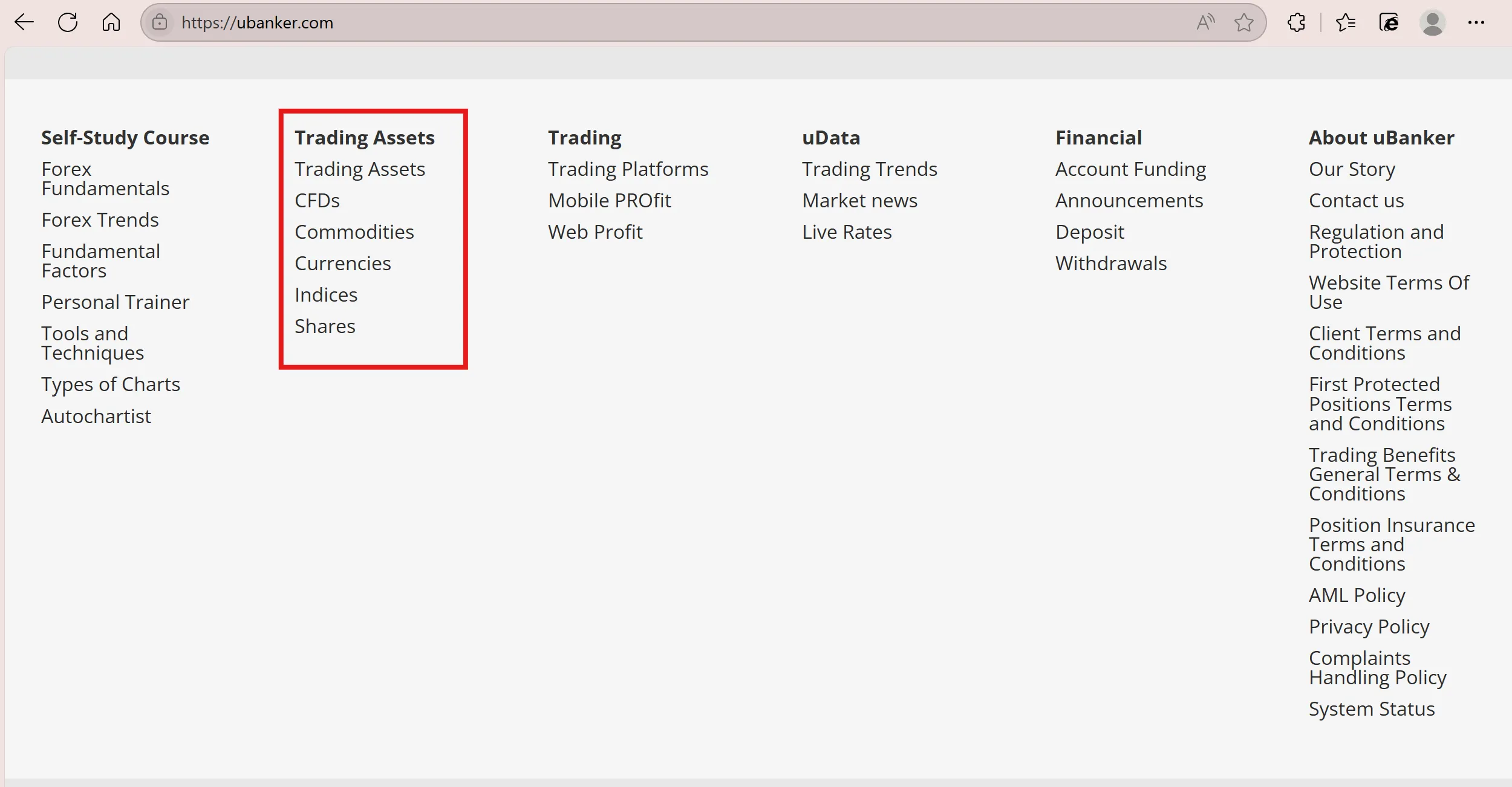Screen dimensions: 1512x787
Task: View site information lock icon
Action: pos(160,23)
